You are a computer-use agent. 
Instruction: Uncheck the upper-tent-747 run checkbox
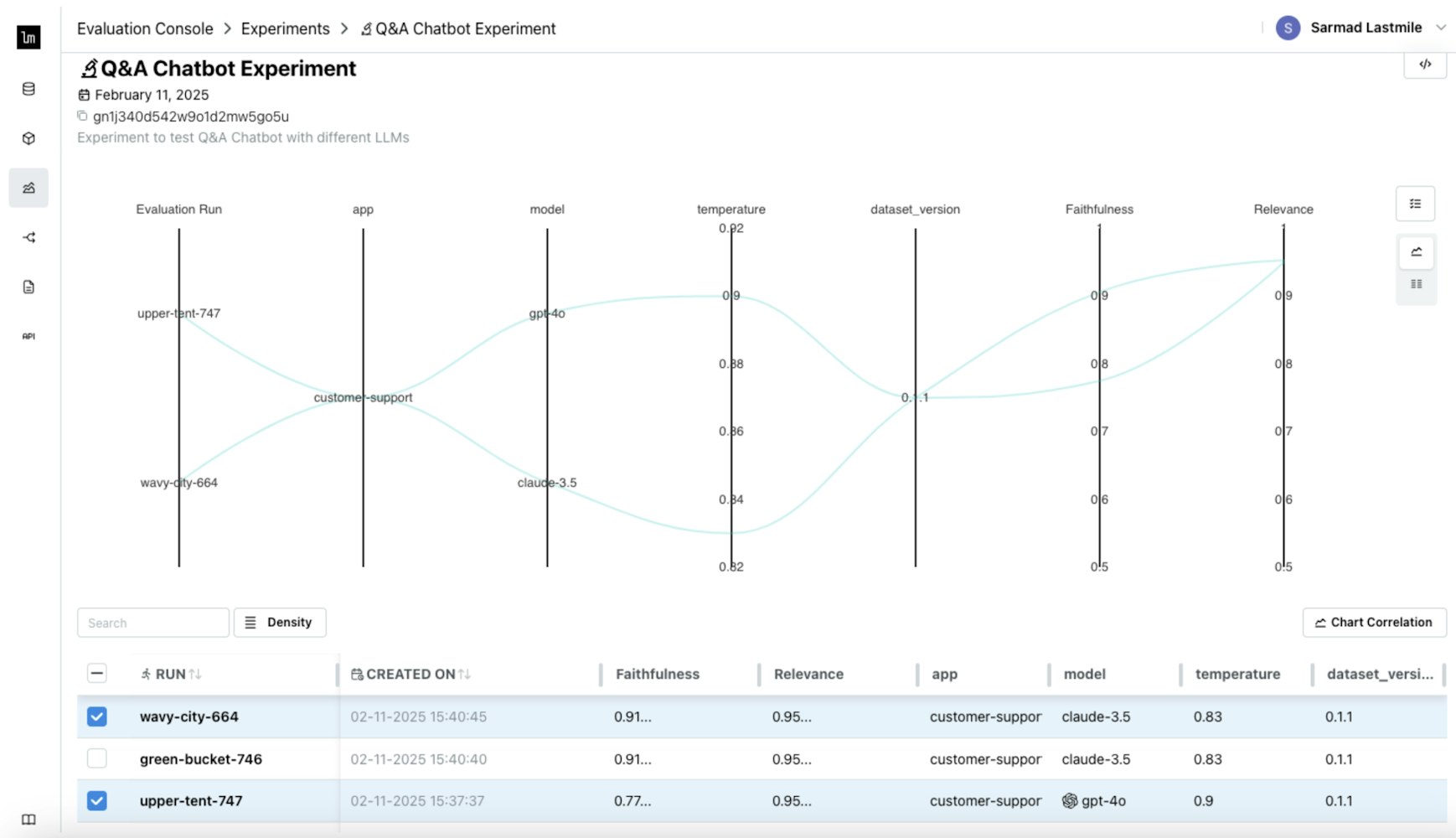pyautogui.click(x=97, y=800)
